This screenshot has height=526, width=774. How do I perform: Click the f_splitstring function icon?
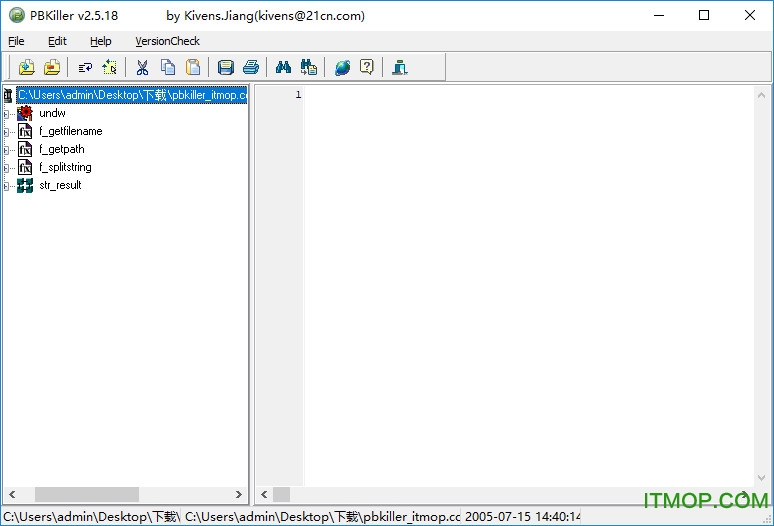click(25, 167)
